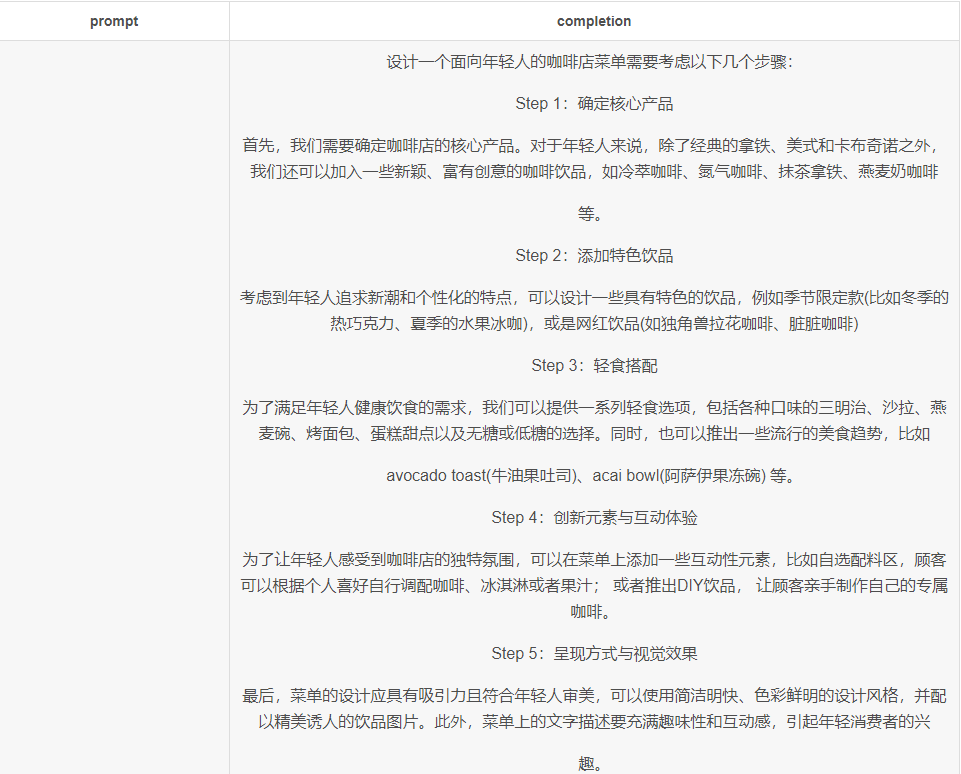Click the heading 'Step 5：呈现方式与视觉效果'
Viewport: 961px width, 774px height.
click(x=594, y=654)
